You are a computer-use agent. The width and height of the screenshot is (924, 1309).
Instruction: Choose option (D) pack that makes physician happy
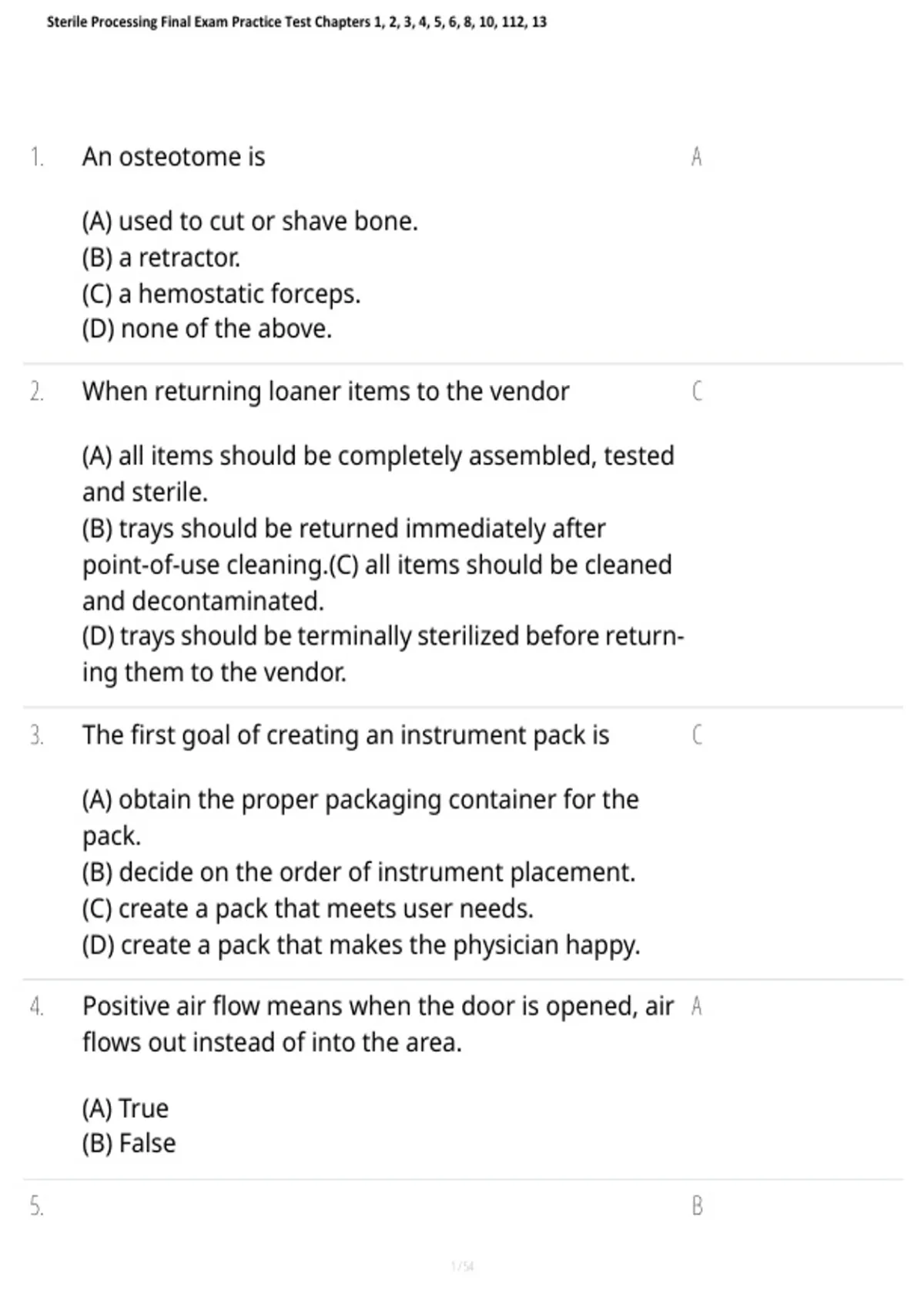361,946
